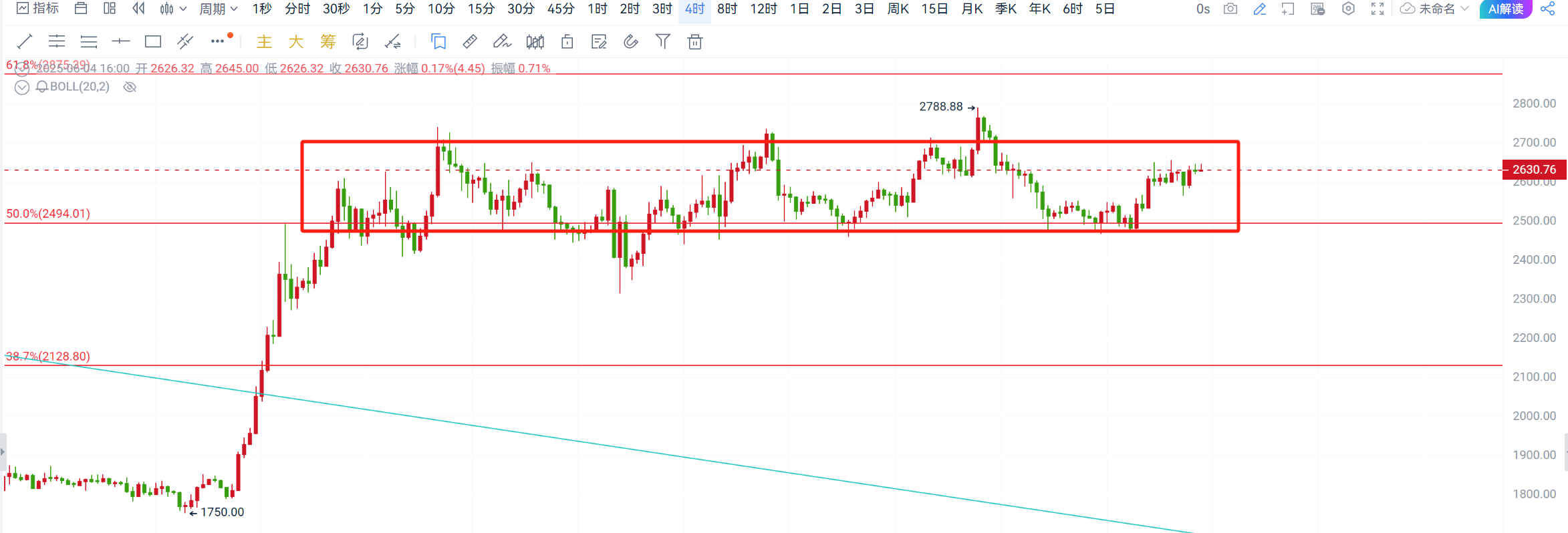
Task: Click the trash icon to delete drawings
Action: [695, 42]
